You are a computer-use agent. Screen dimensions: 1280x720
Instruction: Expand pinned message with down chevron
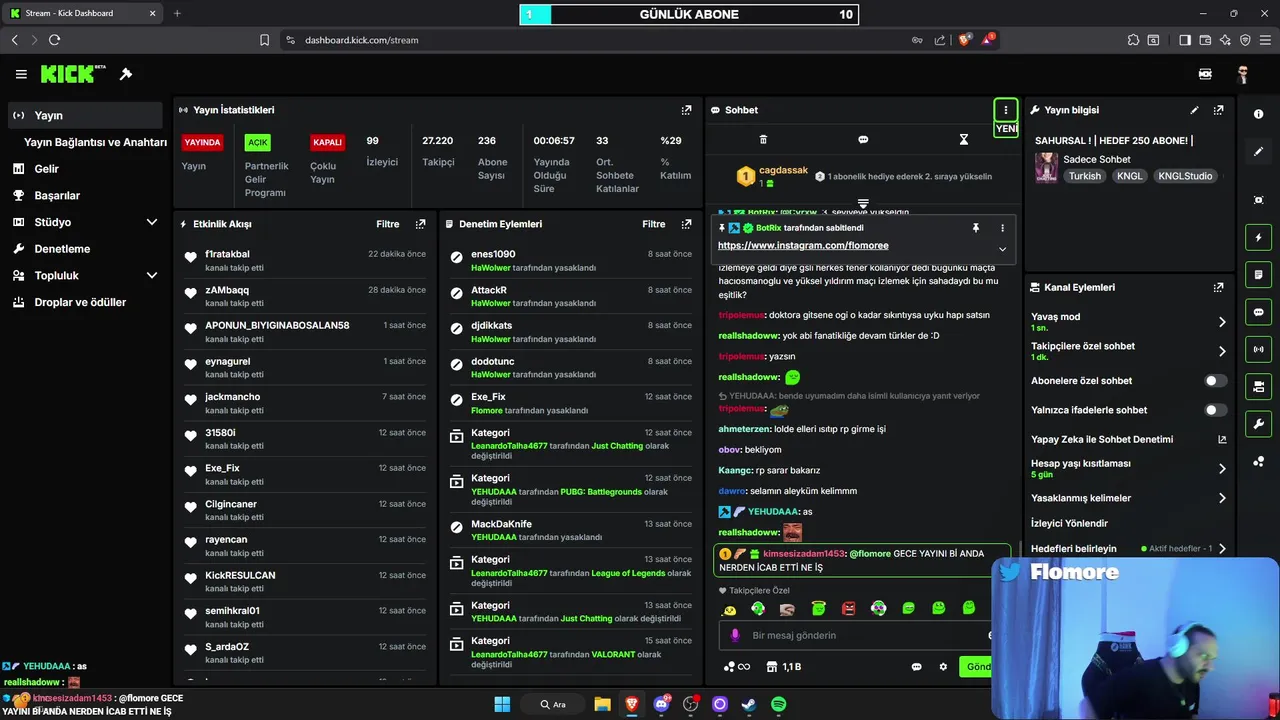point(1002,249)
